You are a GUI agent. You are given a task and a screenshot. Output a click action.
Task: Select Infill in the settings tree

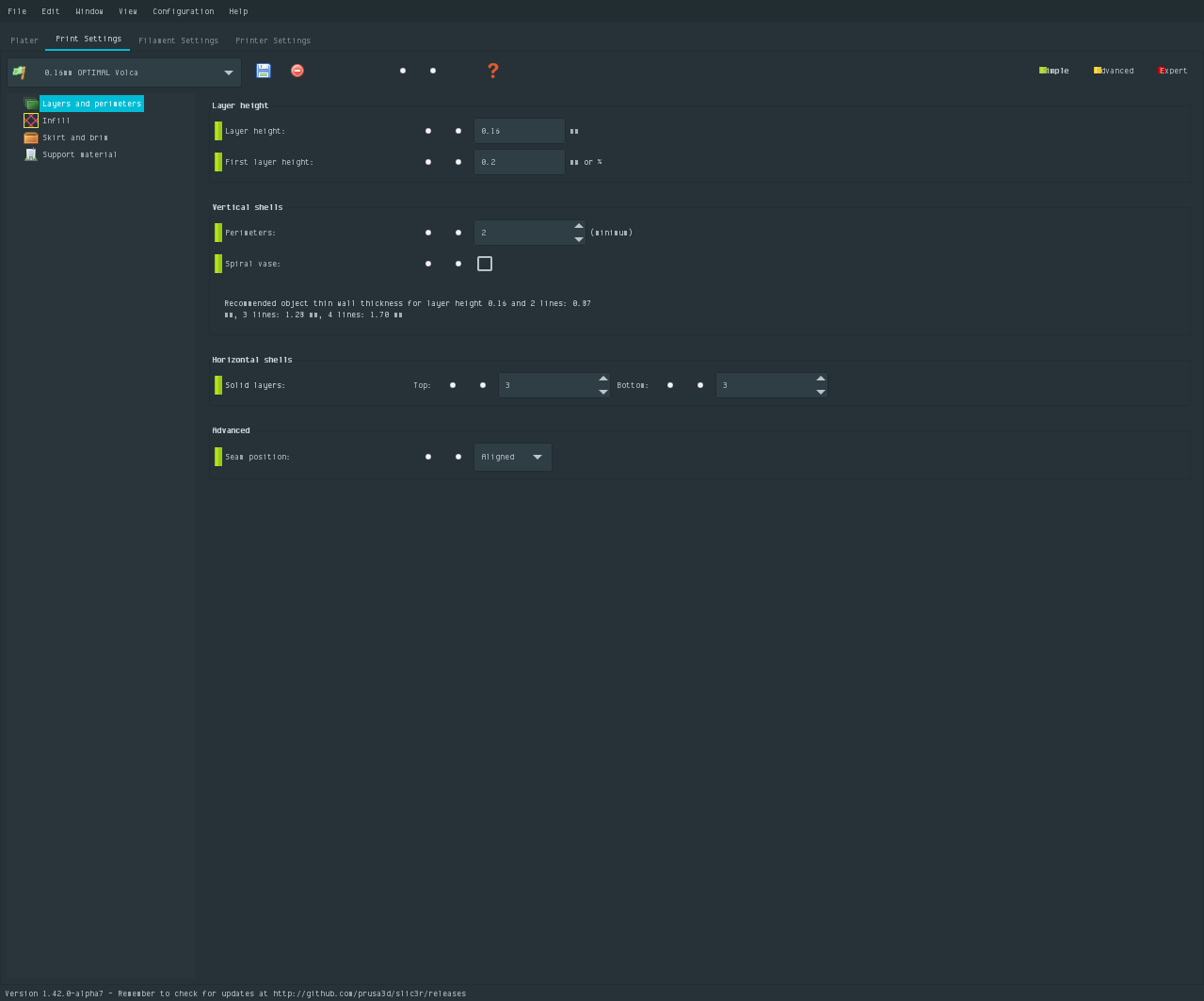coord(56,121)
